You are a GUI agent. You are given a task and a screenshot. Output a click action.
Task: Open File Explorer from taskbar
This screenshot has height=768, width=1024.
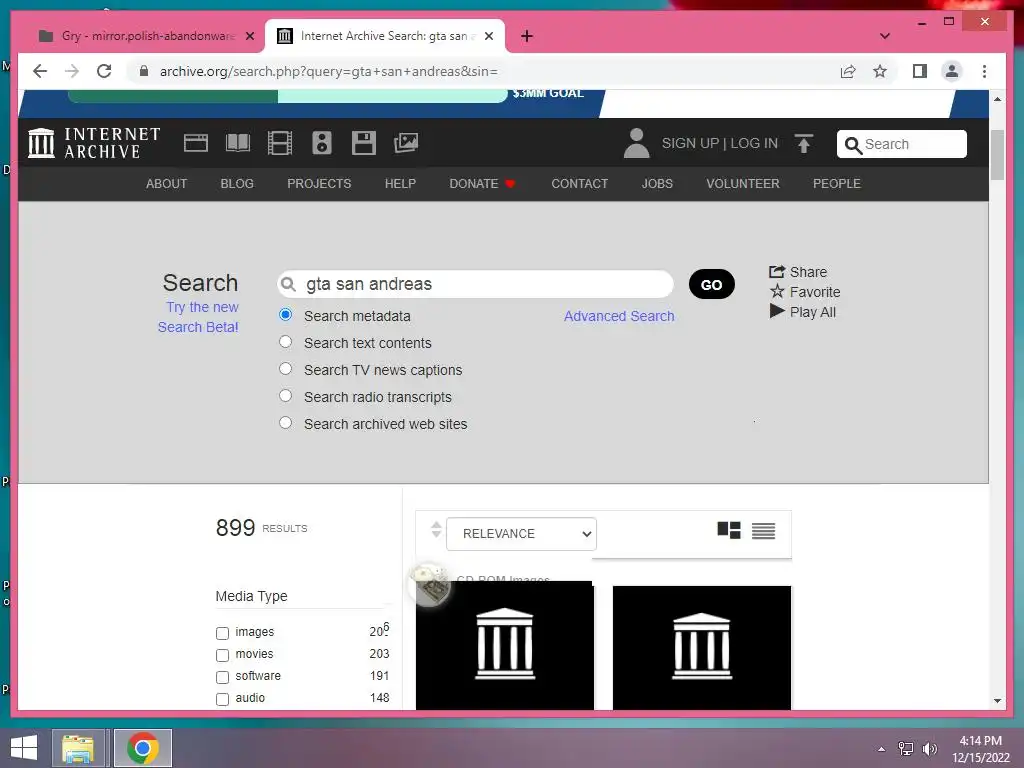point(78,748)
